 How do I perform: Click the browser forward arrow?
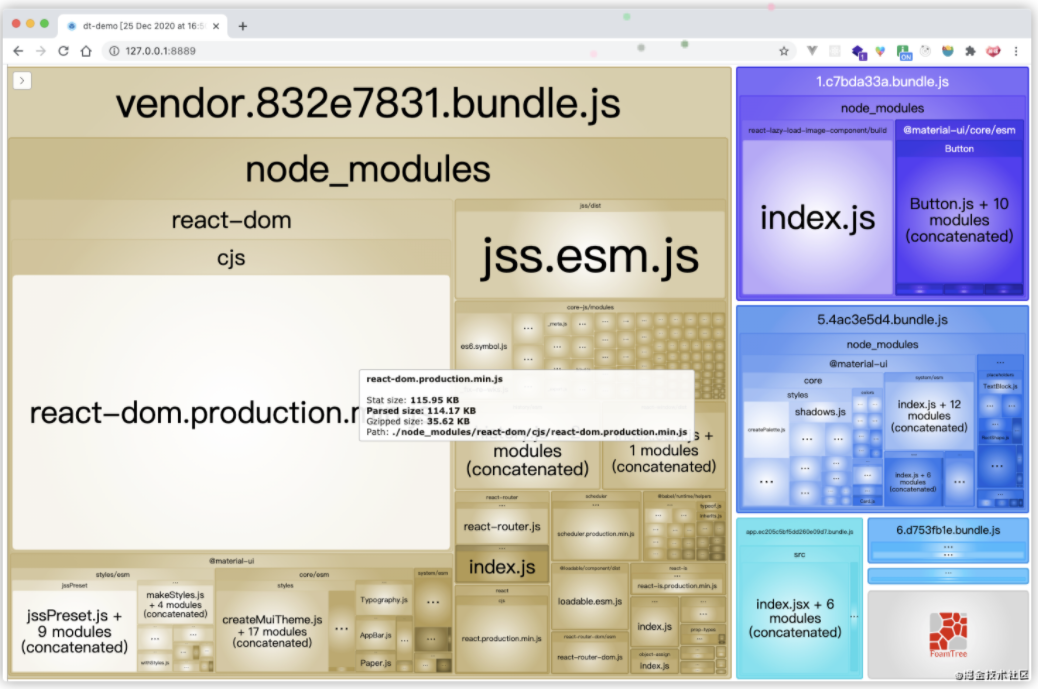pyautogui.click(x=40, y=51)
